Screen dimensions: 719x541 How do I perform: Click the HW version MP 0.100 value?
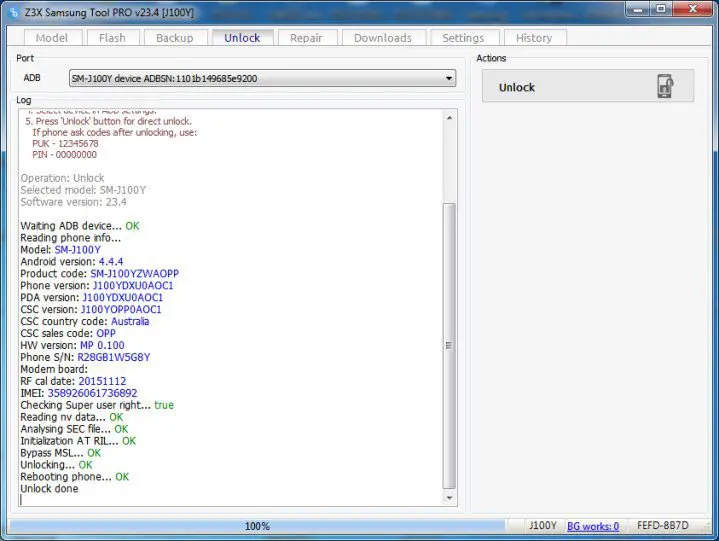(x=102, y=345)
